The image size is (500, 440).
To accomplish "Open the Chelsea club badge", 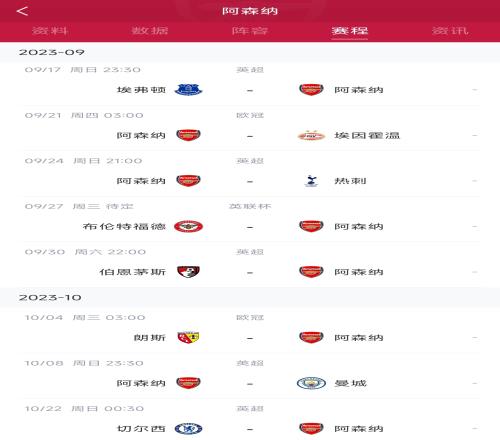I will (x=188, y=429).
